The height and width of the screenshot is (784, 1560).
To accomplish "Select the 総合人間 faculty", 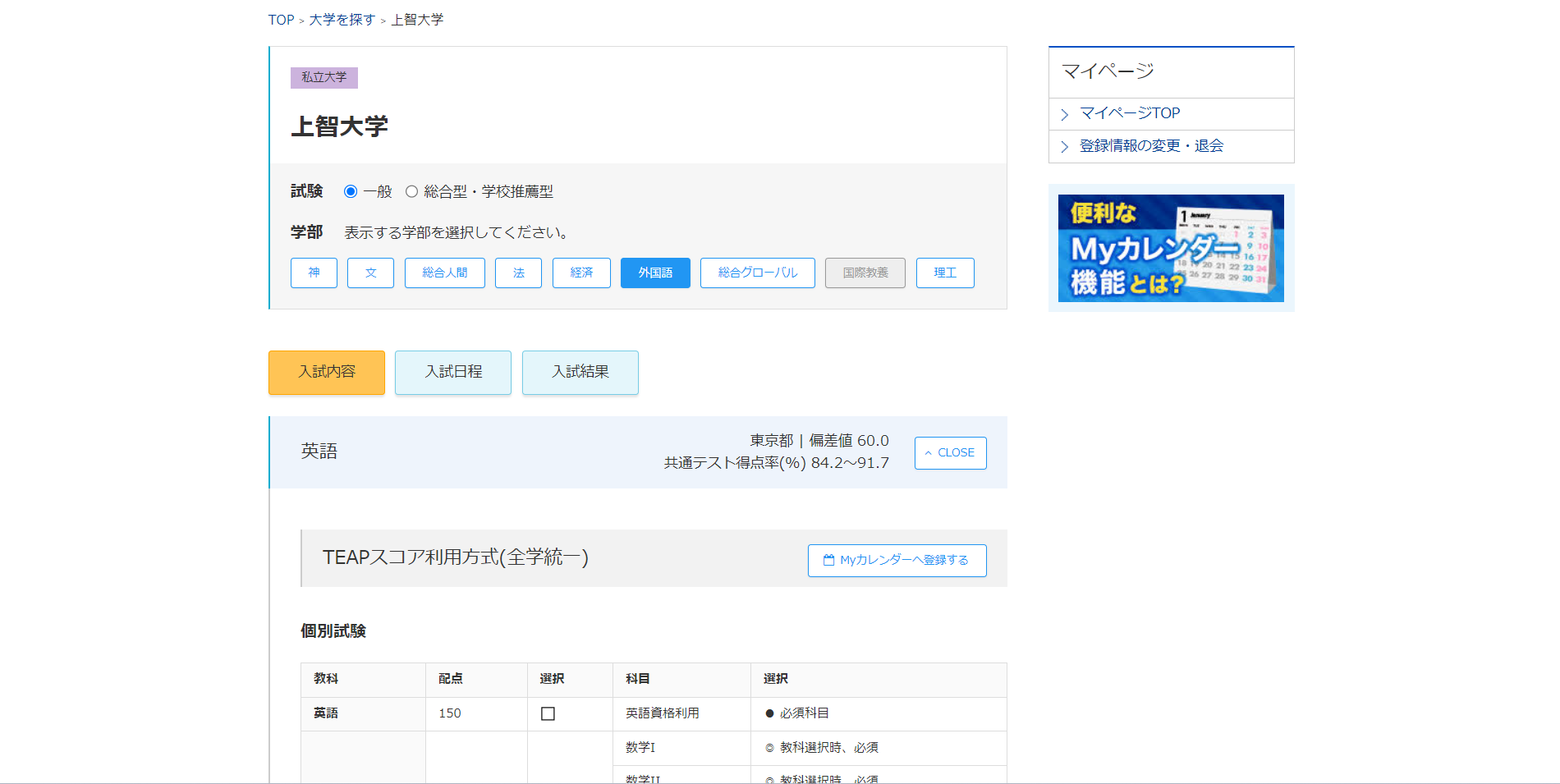I will [444, 273].
